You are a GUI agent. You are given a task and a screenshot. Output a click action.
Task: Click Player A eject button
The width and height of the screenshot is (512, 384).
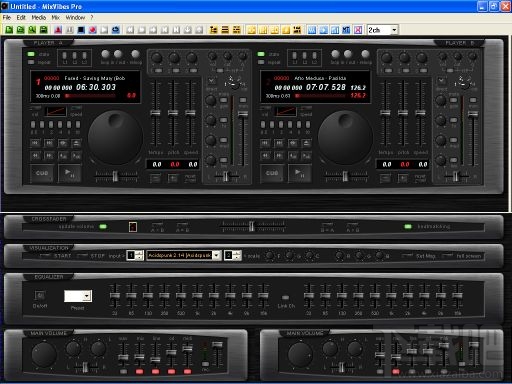[76, 143]
